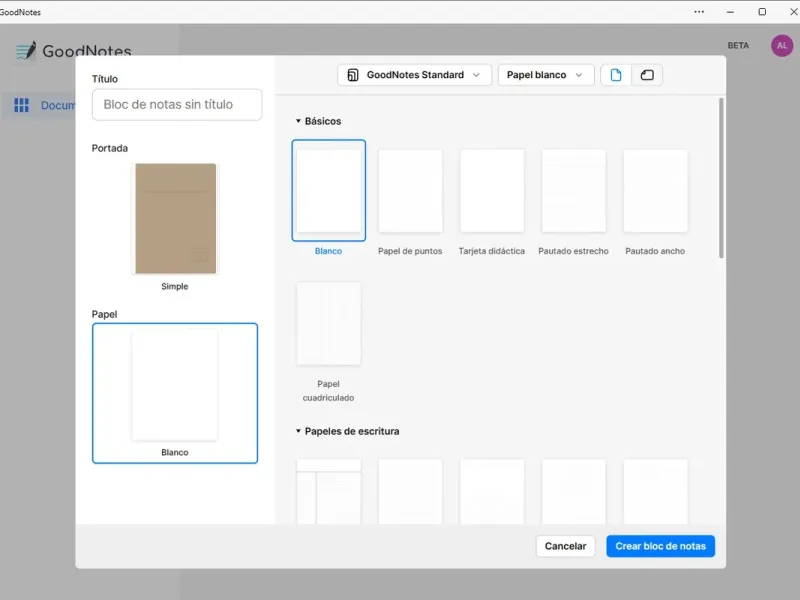Click Crear bloc de notas button

pos(660,546)
